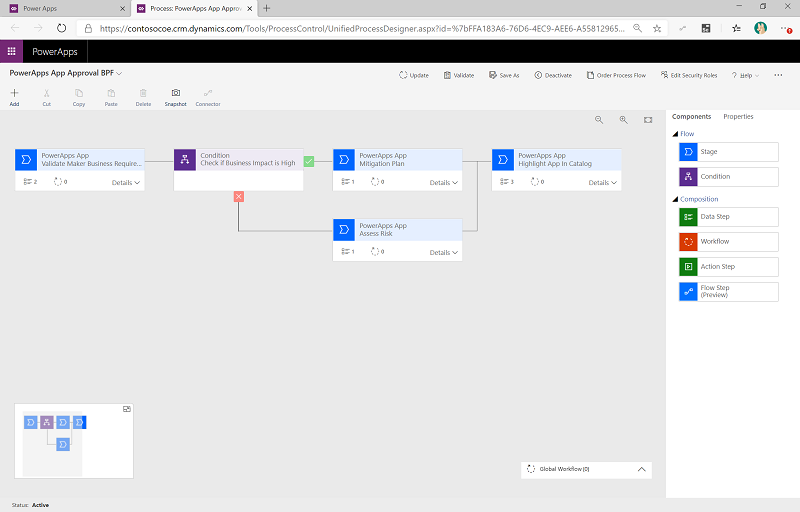The image size is (800, 512).
Task: Fit the canvas to screen
Action: pos(648,120)
